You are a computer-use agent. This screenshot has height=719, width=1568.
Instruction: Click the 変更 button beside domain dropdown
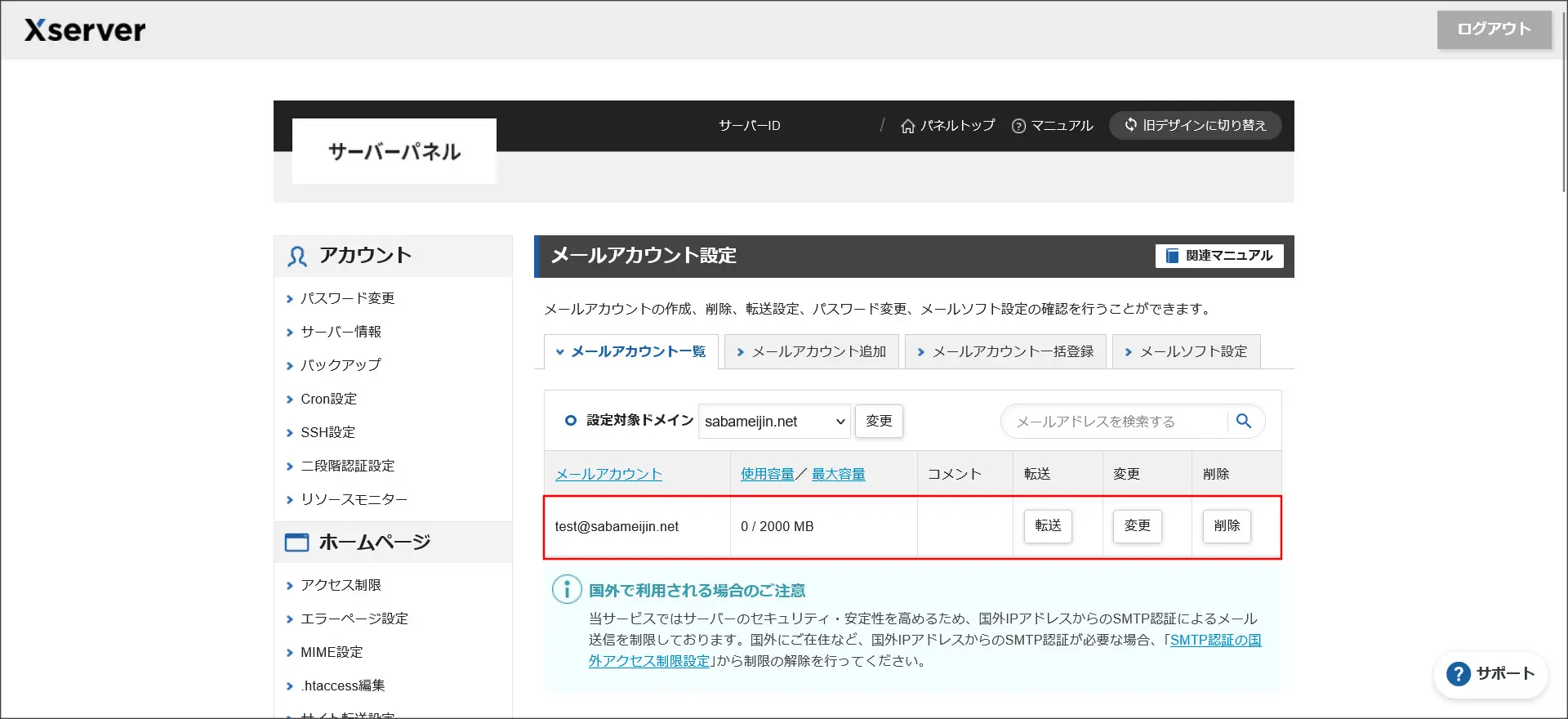click(x=879, y=421)
